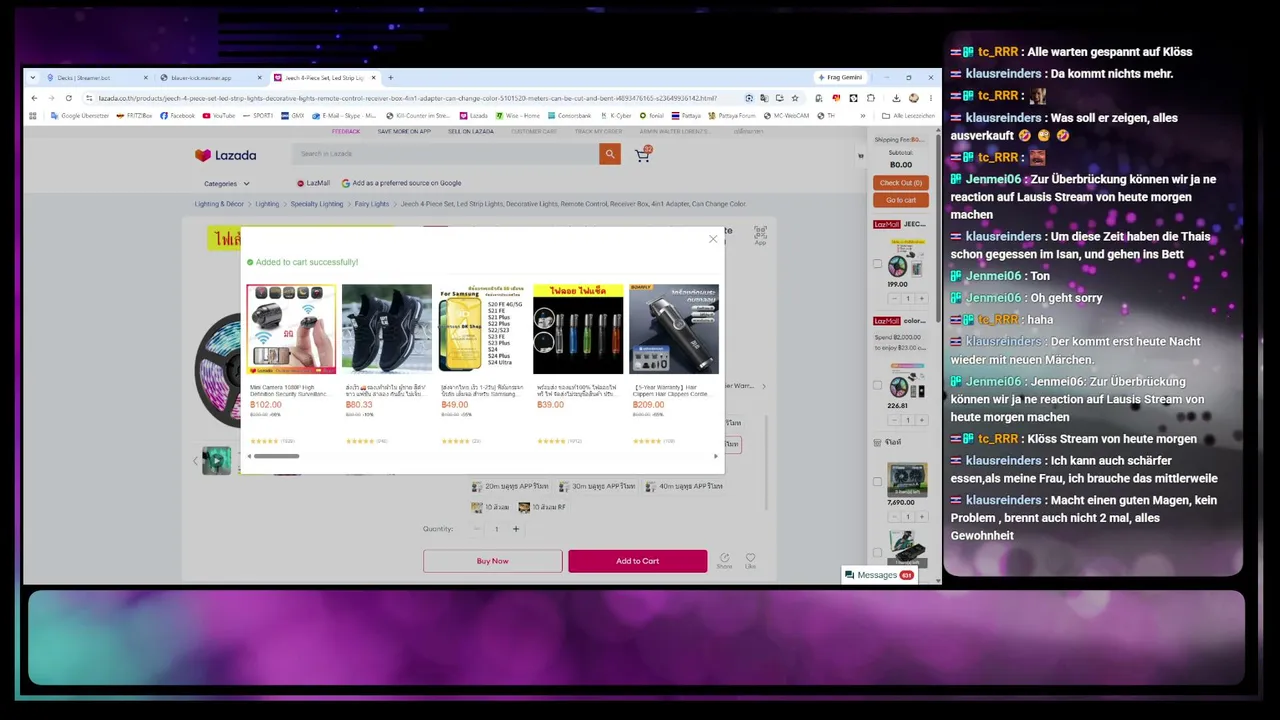1280x720 pixels.
Task: Open the GMX bookmark
Action: point(292,115)
